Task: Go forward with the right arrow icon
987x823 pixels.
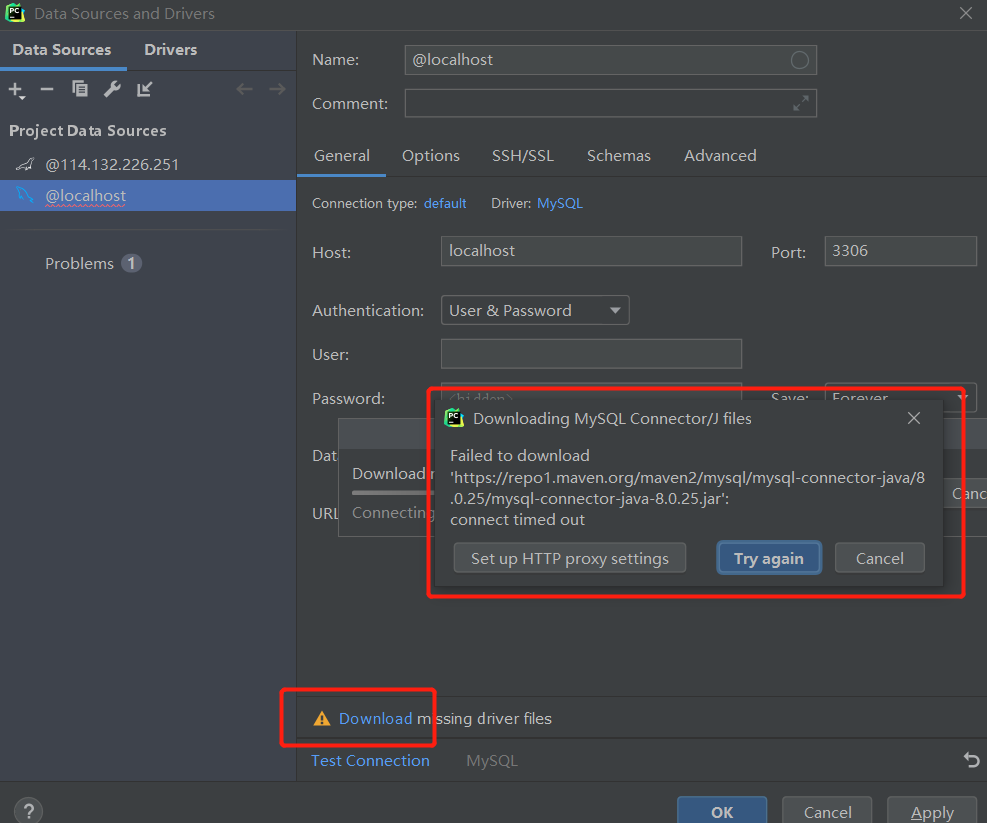Action: [x=278, y=89]
